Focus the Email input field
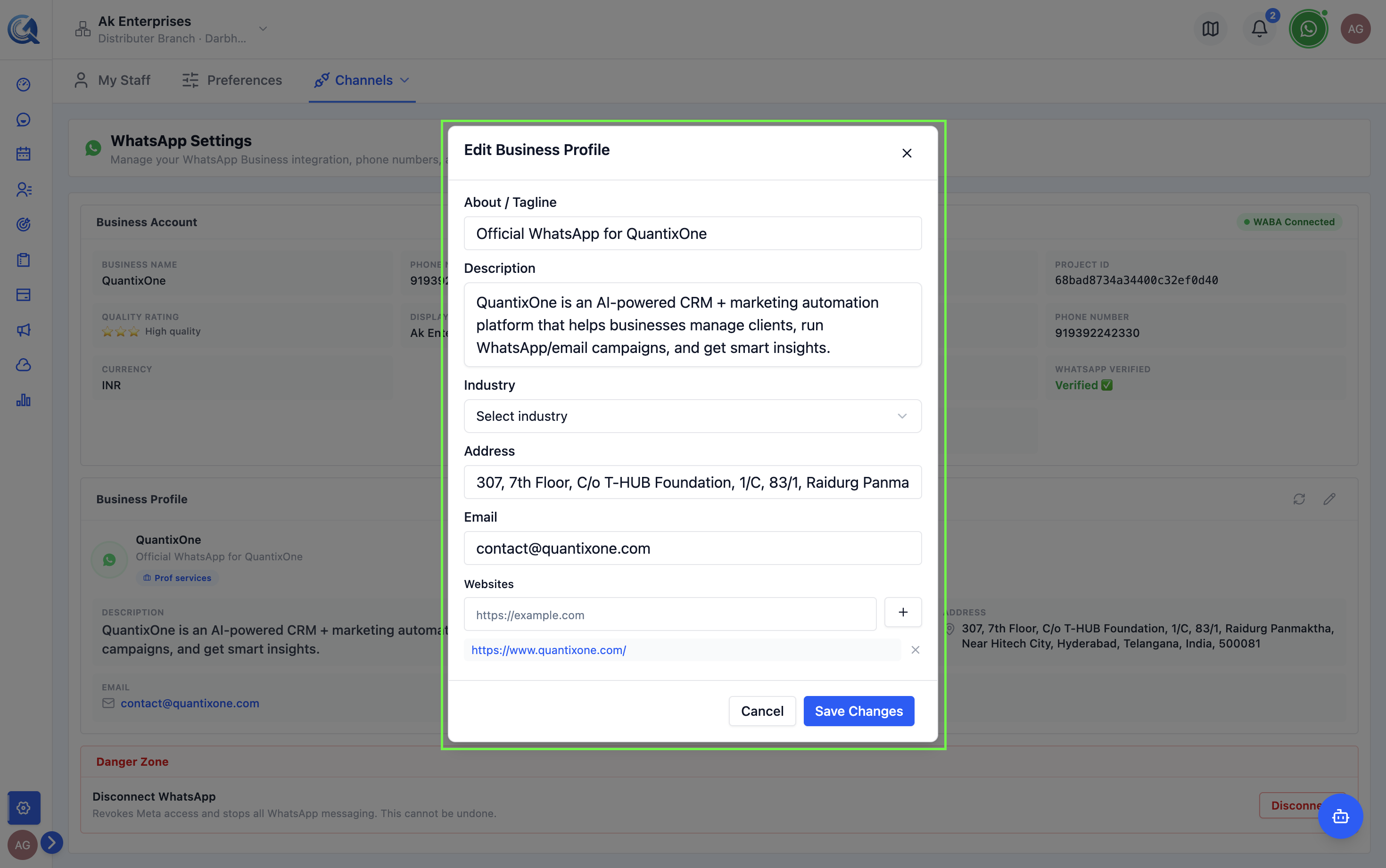Viewport: 1386px width, 868px height. click(693, 548)
